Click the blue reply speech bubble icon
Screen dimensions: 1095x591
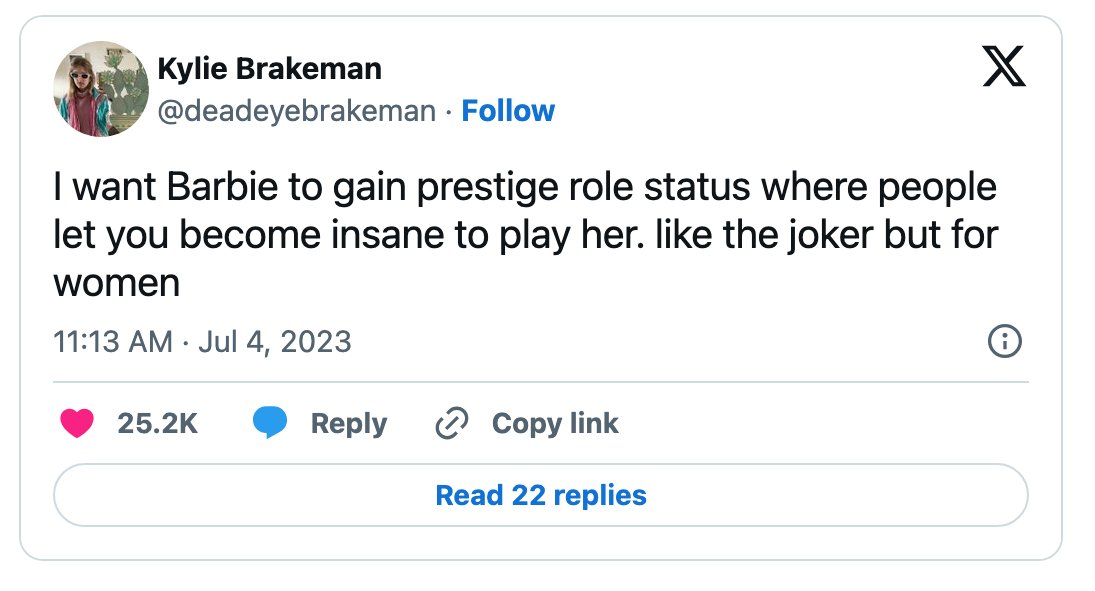click(x=270, y=422)
